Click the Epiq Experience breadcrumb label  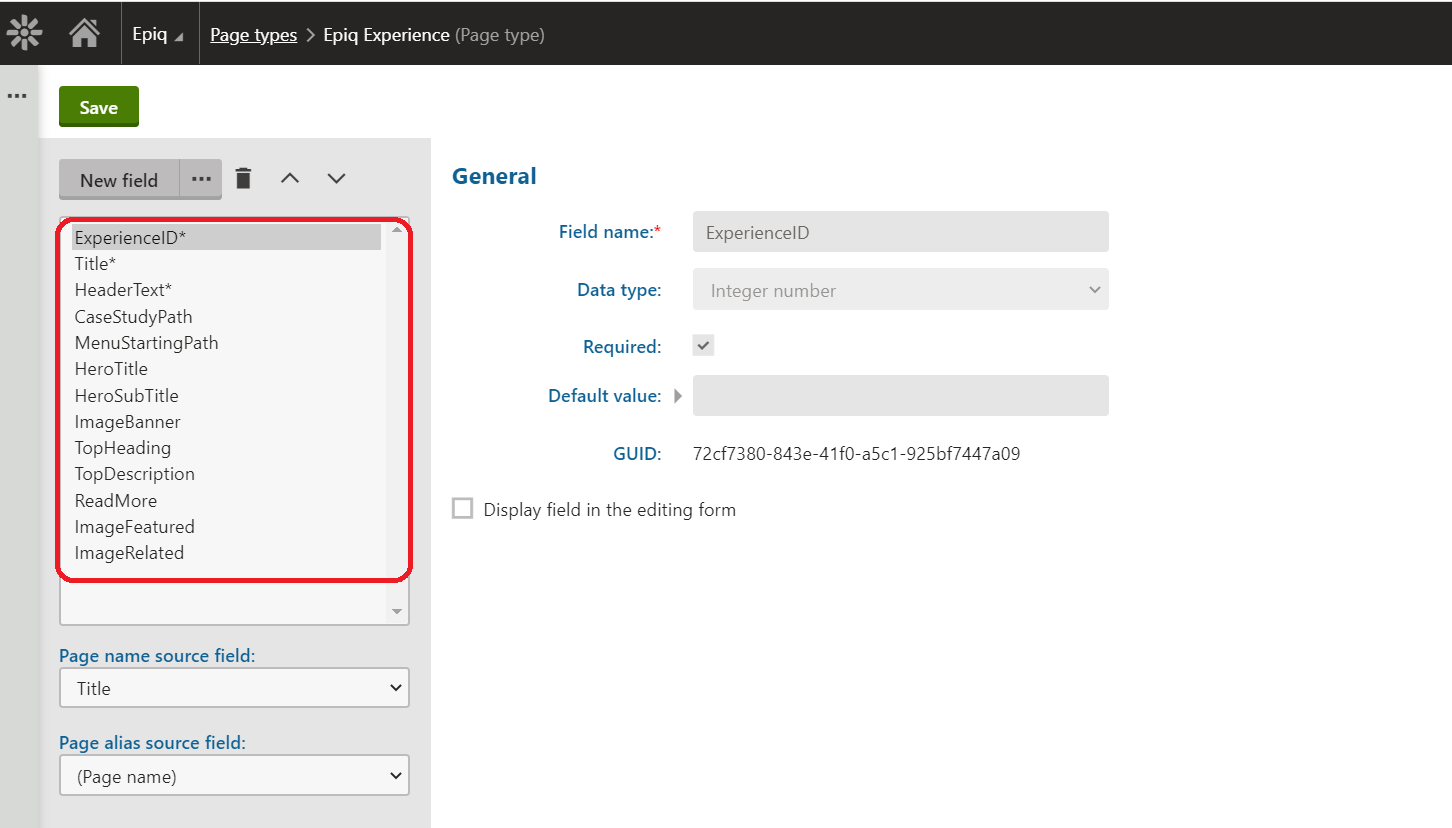click(x=386, y=34)
